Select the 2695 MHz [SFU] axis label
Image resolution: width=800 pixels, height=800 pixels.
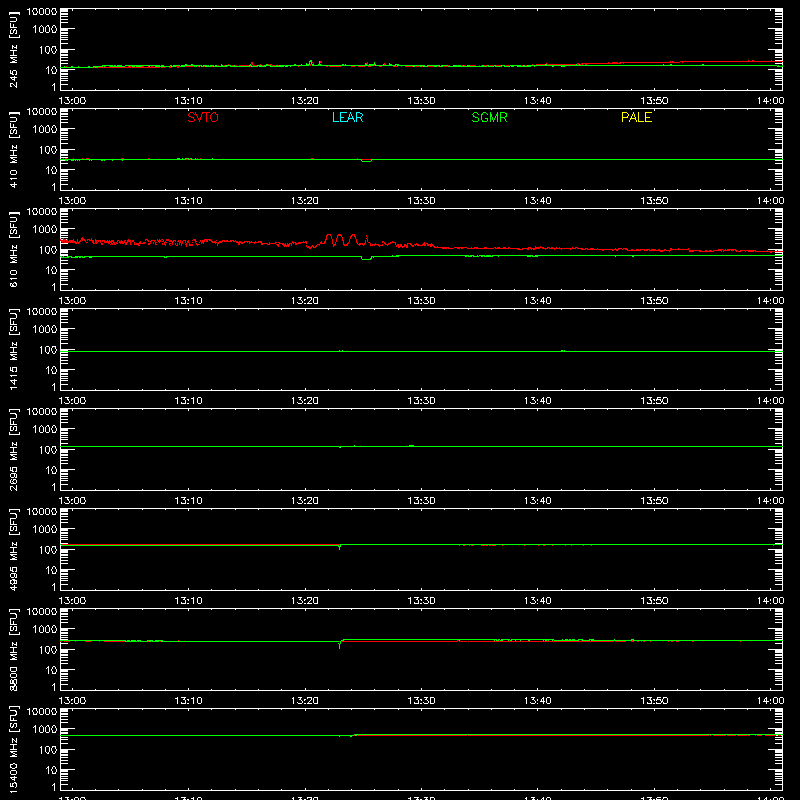point(13,449)
